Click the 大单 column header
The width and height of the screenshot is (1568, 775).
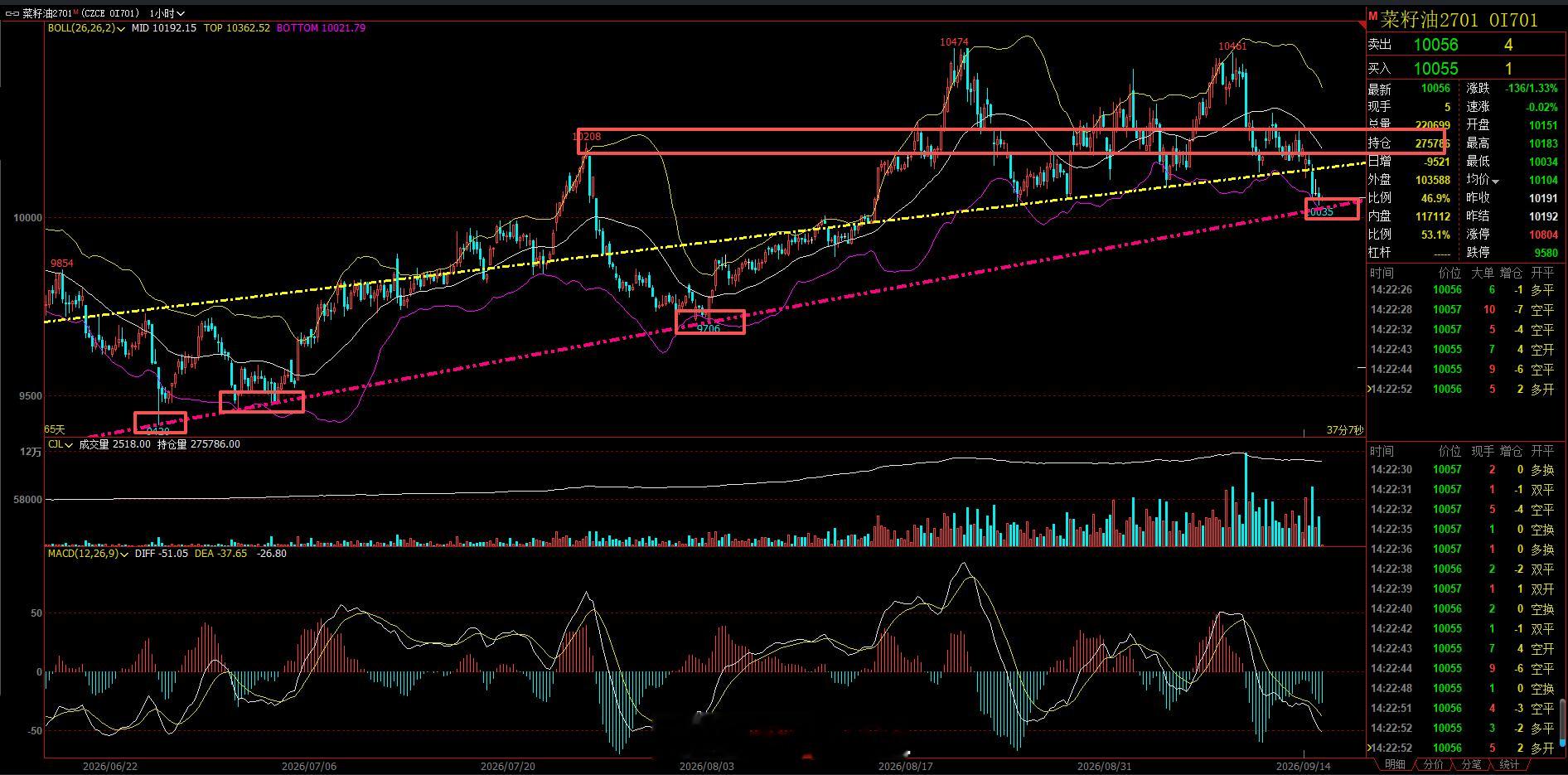[1483, 273]
